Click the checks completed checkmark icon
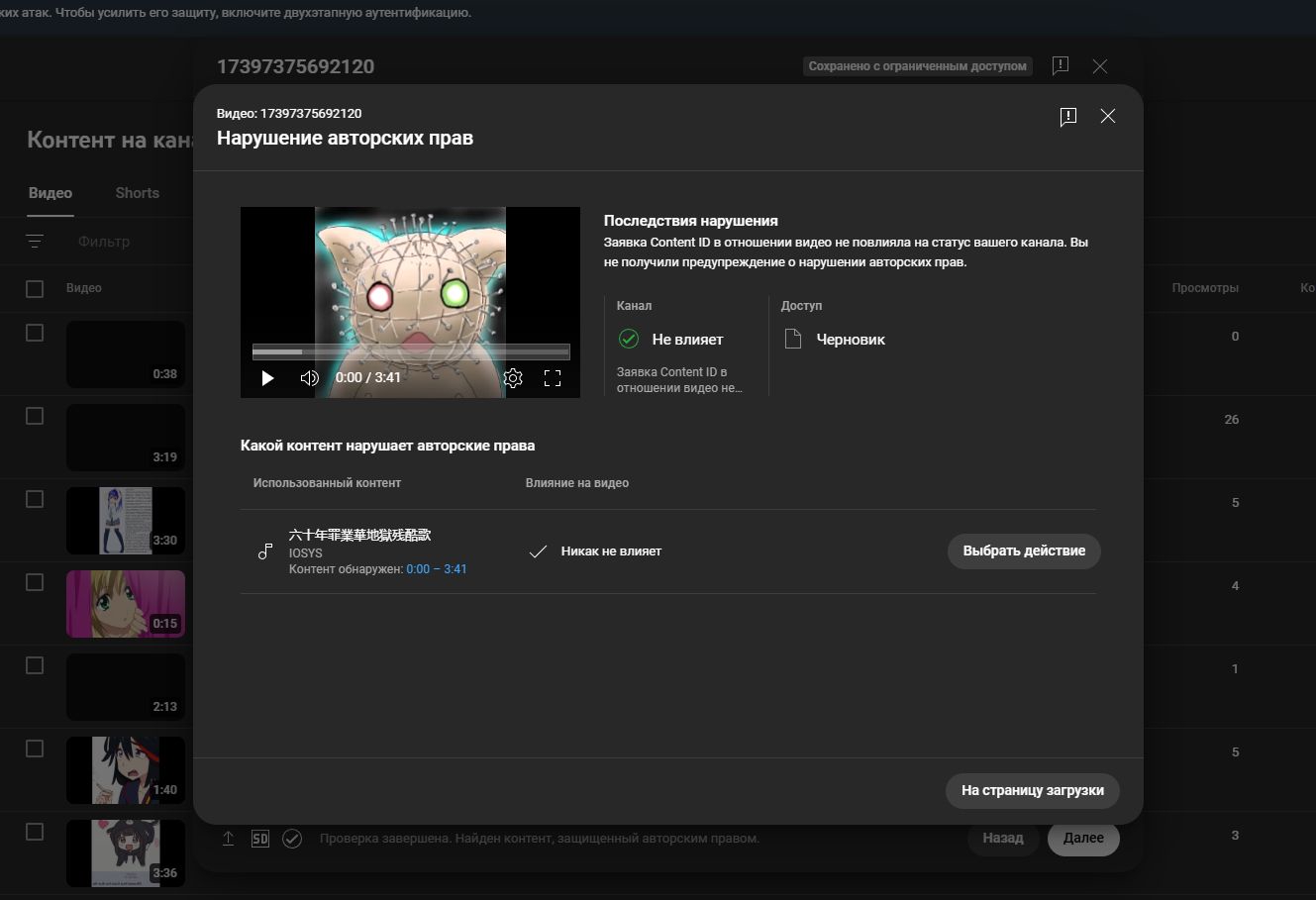1316x900 pixels. tap(292, 839)
